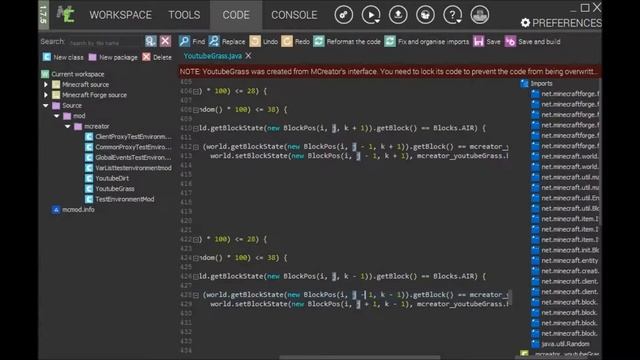
Task: Click the search magnifier icon
Action: coord(151,41)
